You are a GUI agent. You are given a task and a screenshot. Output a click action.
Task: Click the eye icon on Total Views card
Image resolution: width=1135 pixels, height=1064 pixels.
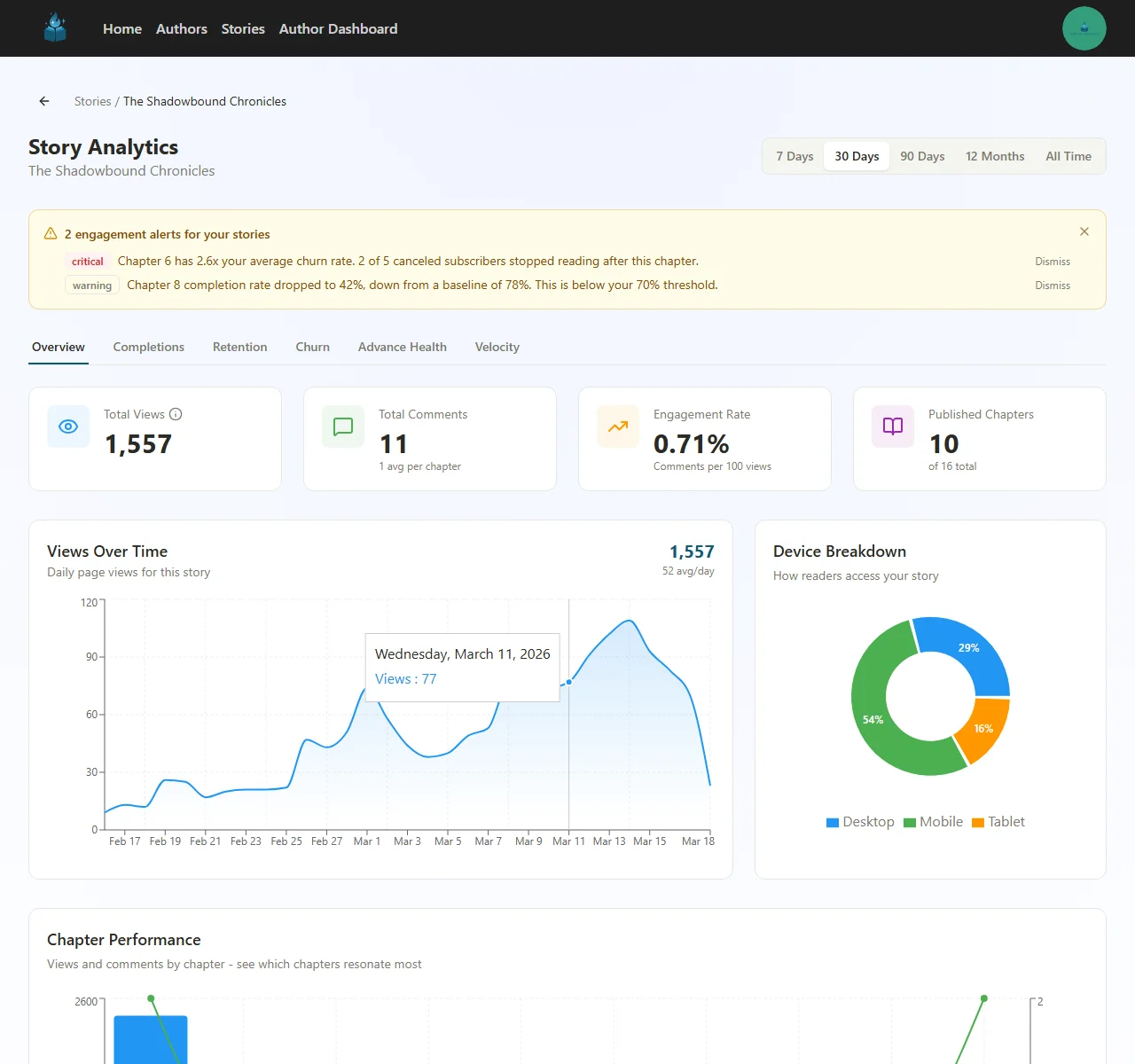tap(67, 426)
